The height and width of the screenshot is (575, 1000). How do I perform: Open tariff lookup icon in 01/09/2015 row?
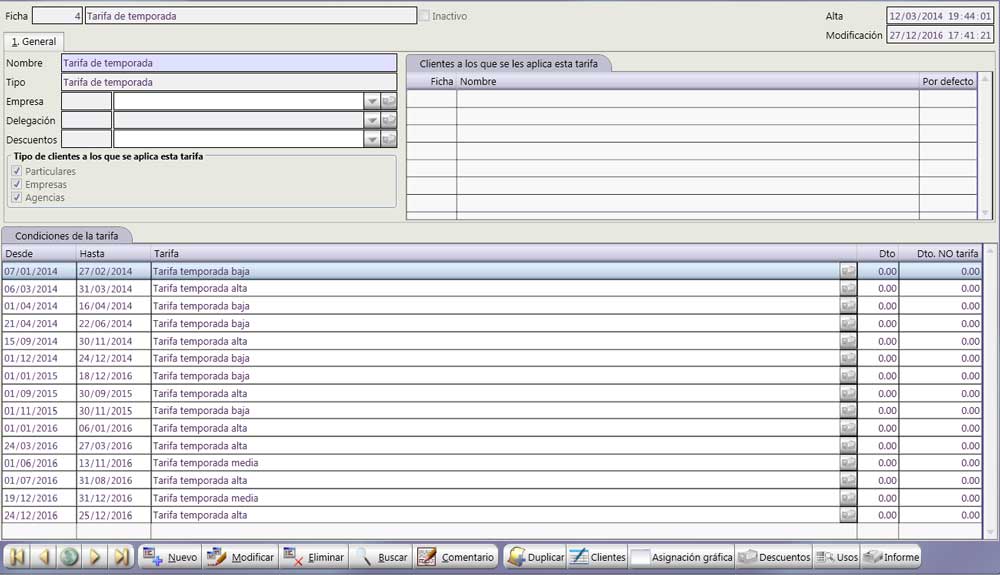848,393
